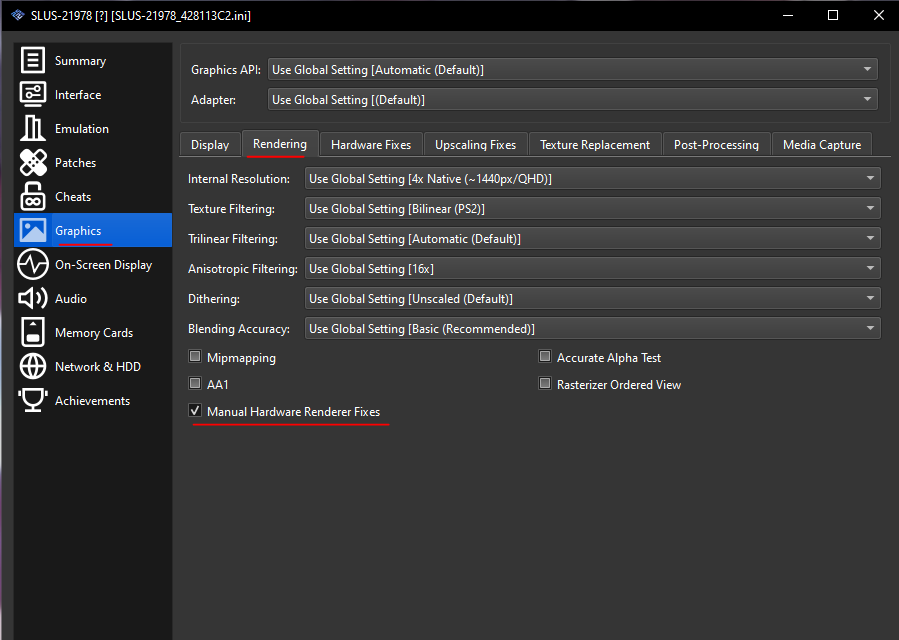899x640 pixels.
Task: Select the Interface sidebar icon
Action: (33, 94)
